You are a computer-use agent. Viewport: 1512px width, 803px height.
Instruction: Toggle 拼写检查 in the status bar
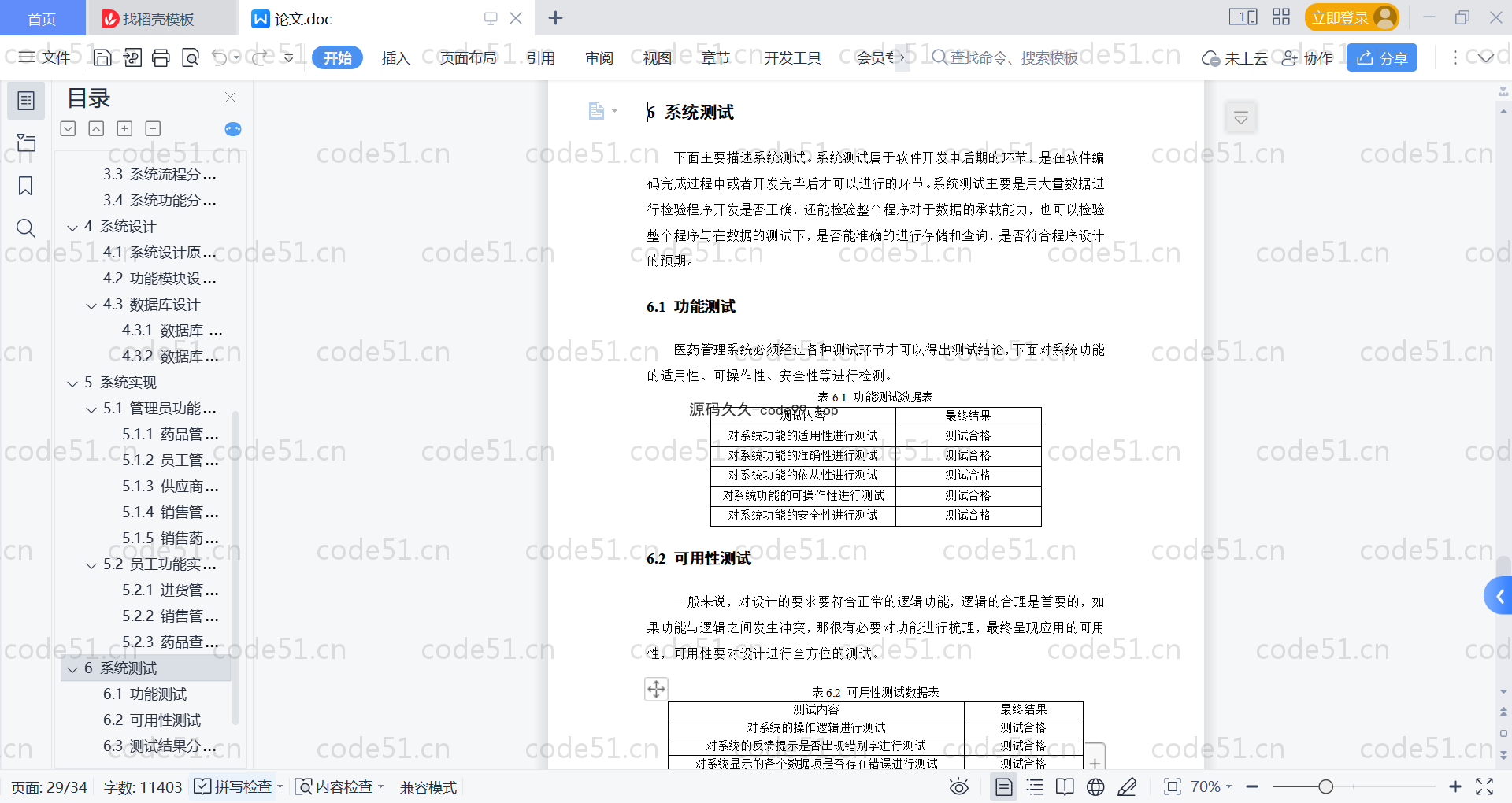pyautogui.click(x=233, y=786)
